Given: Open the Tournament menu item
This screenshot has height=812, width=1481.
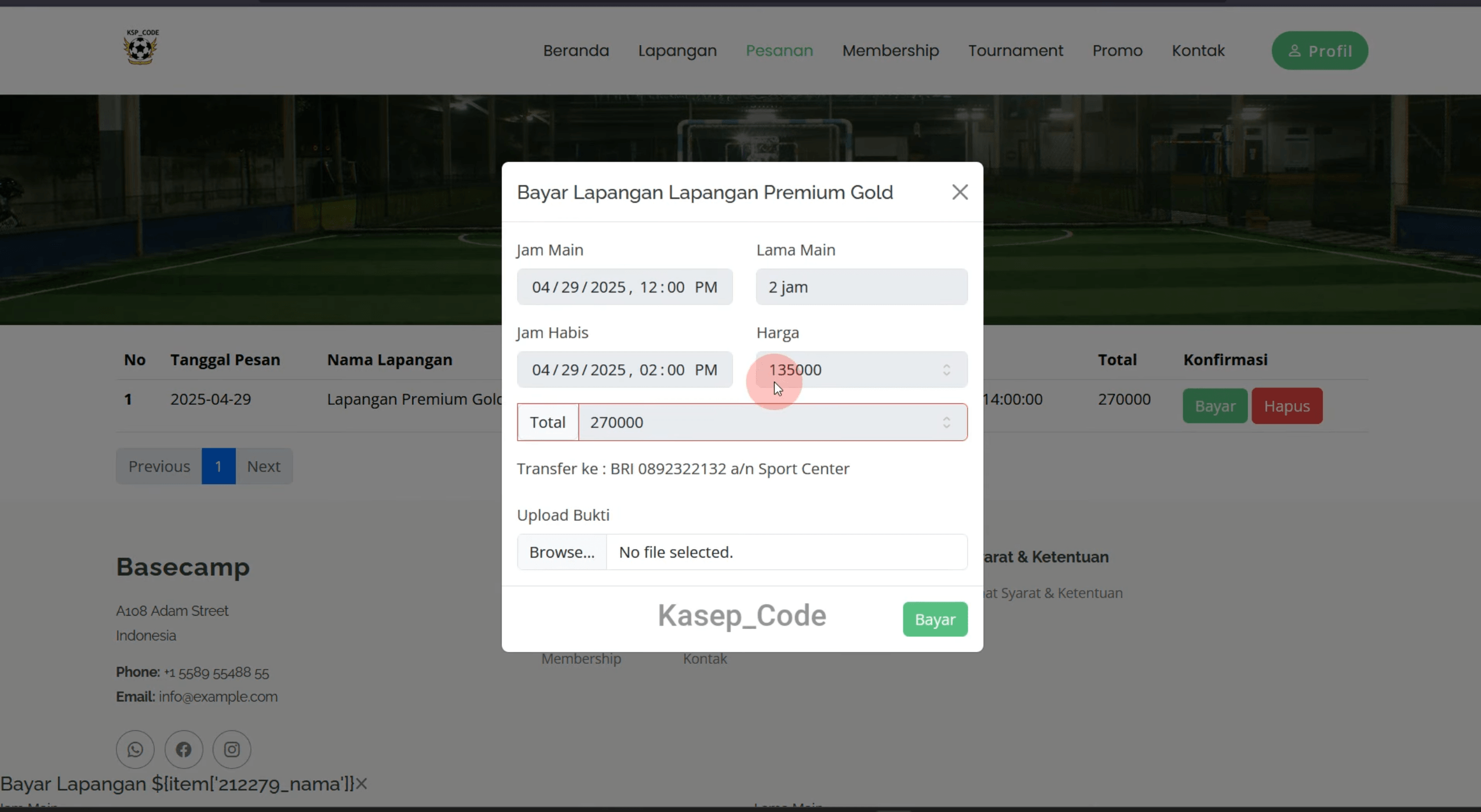Looking at the screenshot, I should pos(1016,51).
